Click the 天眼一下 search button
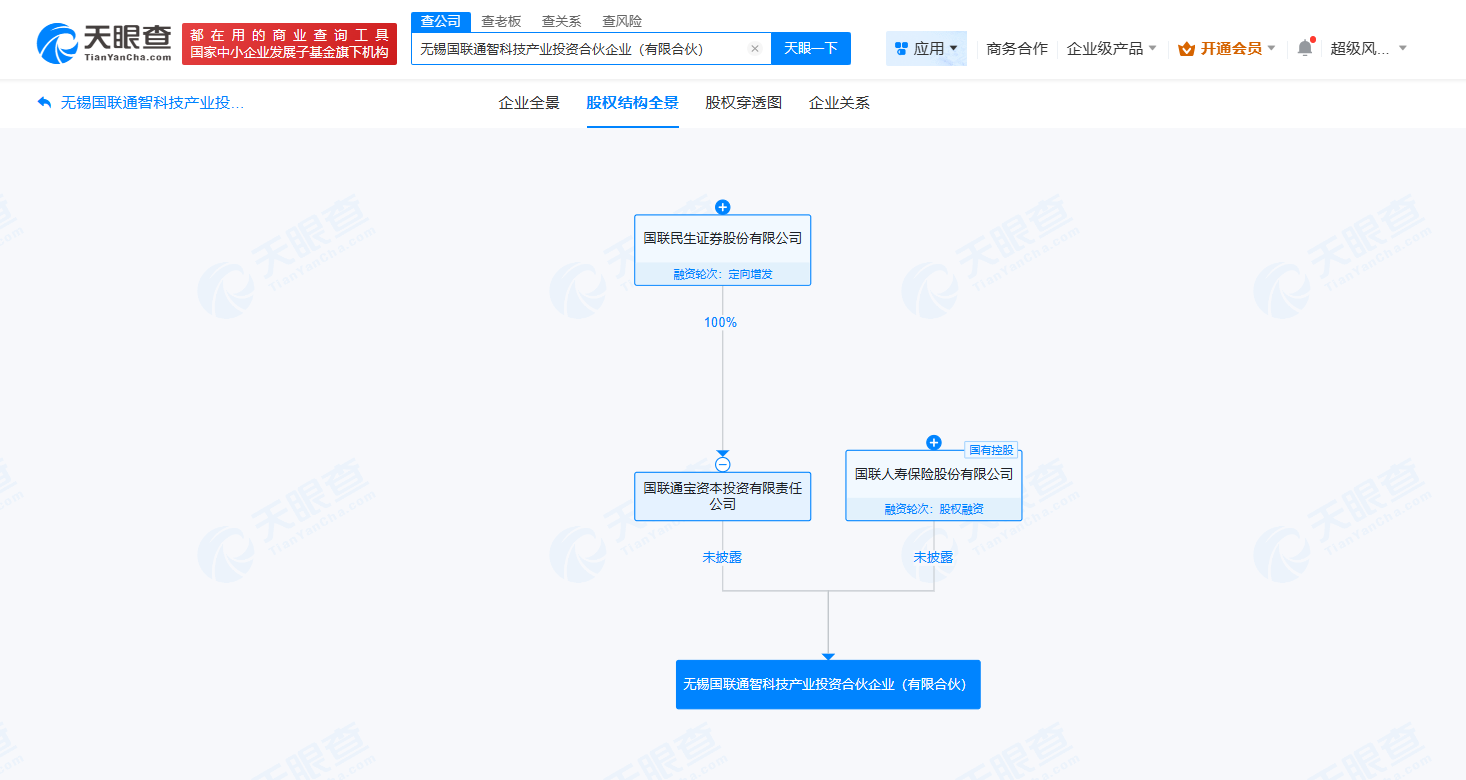This screenshot has width=1466, height=780. [811, 48]
